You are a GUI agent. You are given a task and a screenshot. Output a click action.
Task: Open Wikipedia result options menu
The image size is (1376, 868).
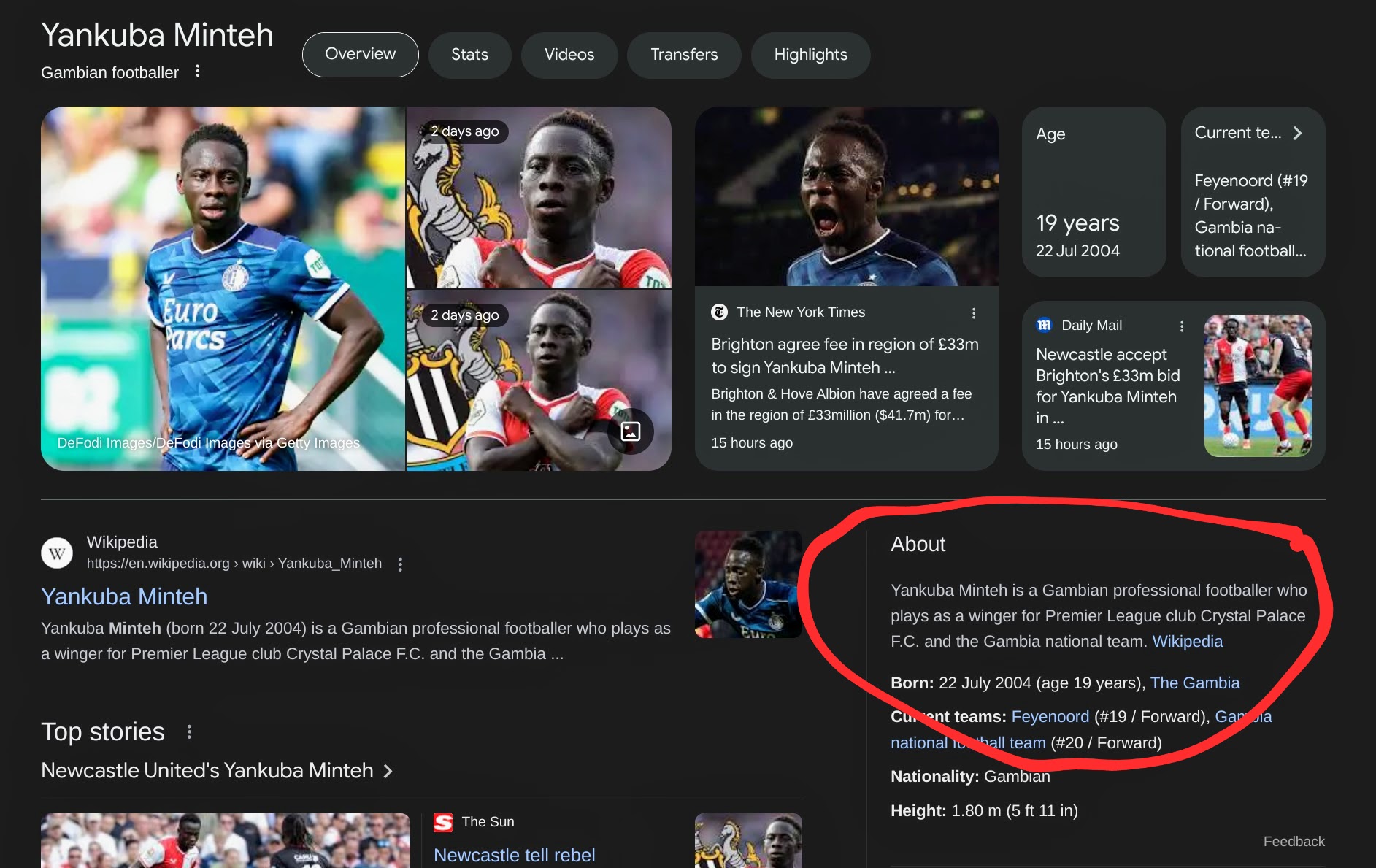400,564
